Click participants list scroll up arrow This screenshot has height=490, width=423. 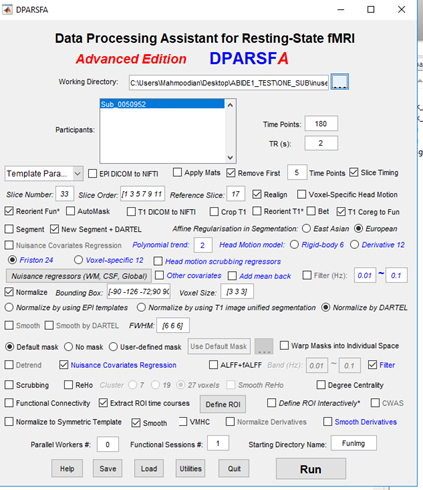click(x=230, y=105)
